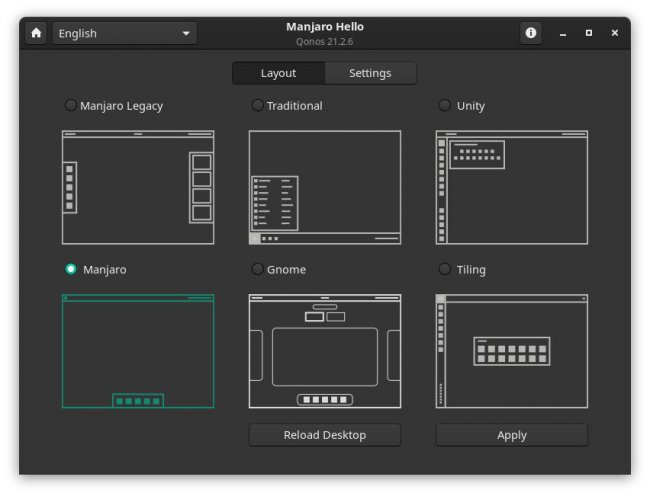650x496 pixels.
Task: Click the home icon button
Action: pyautogui.click(x=36, y=33)
